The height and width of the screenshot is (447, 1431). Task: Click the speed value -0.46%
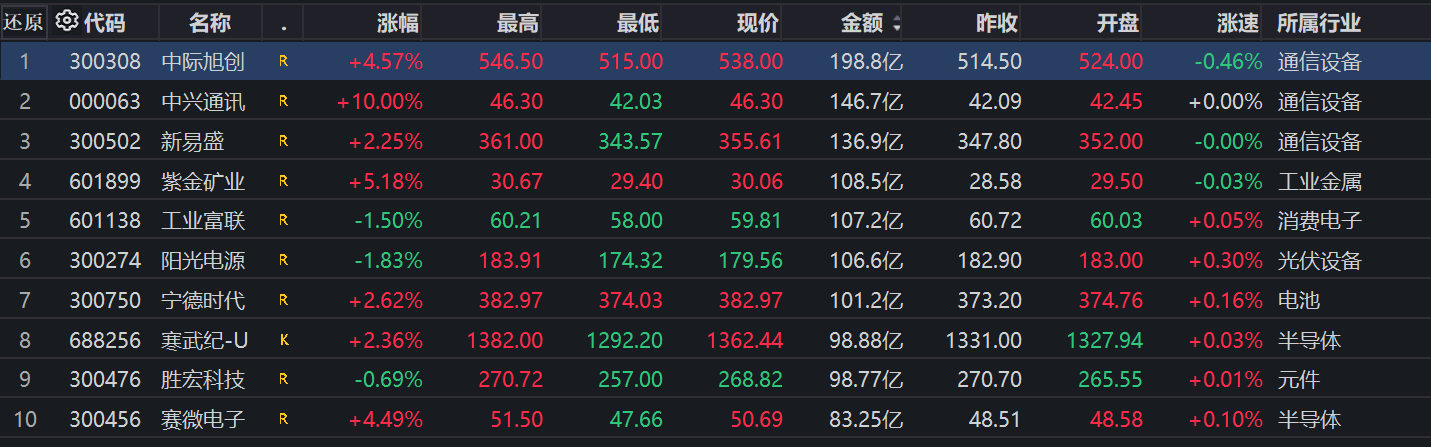[x=1228, y=62]
